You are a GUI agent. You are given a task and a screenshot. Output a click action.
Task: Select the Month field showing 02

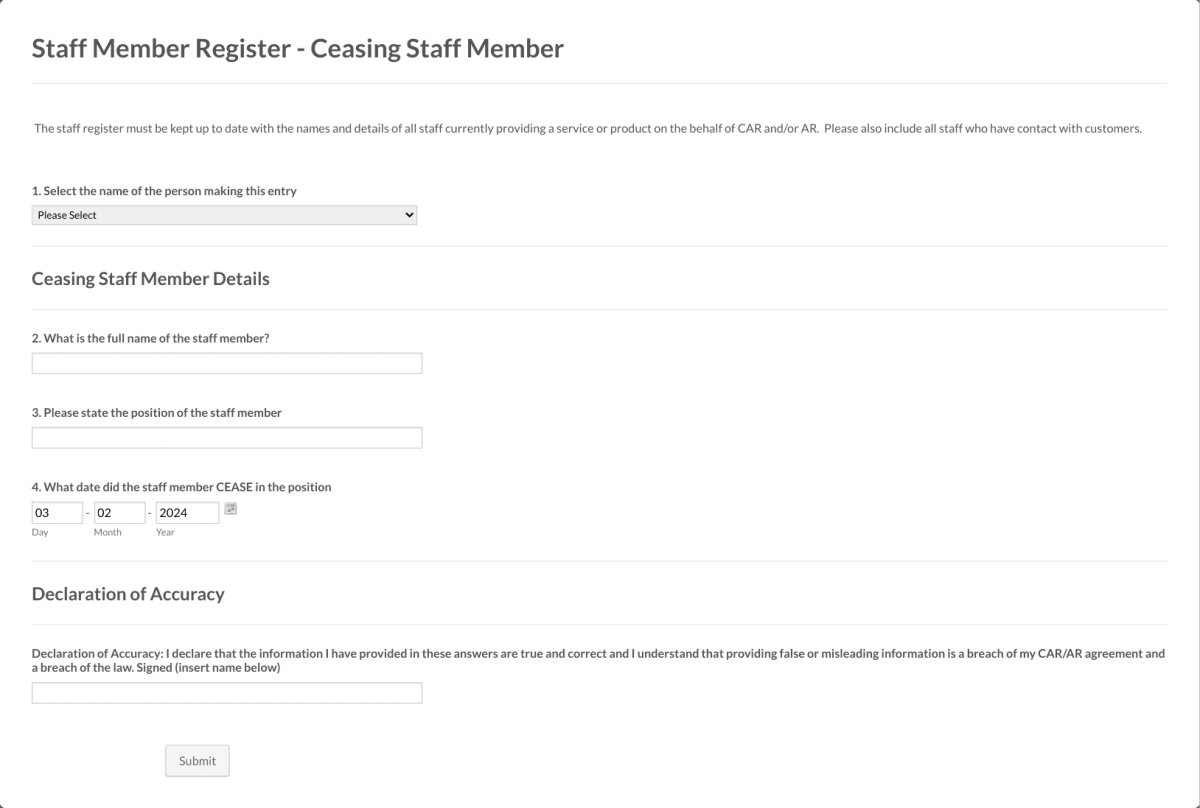pos(119,511)
